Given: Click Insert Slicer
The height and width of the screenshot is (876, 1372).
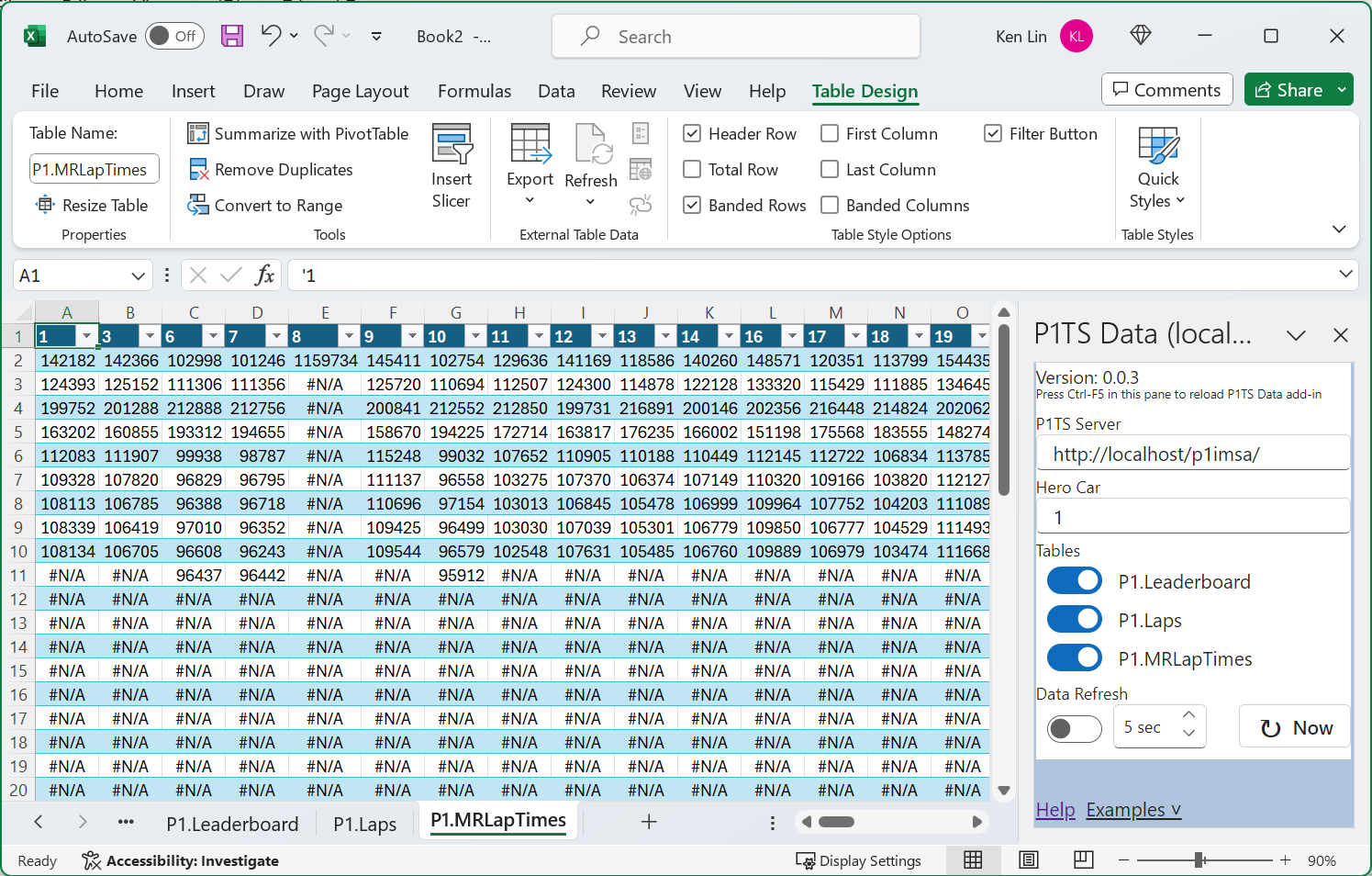Looking at the screenshot, I should pos(452,166).
